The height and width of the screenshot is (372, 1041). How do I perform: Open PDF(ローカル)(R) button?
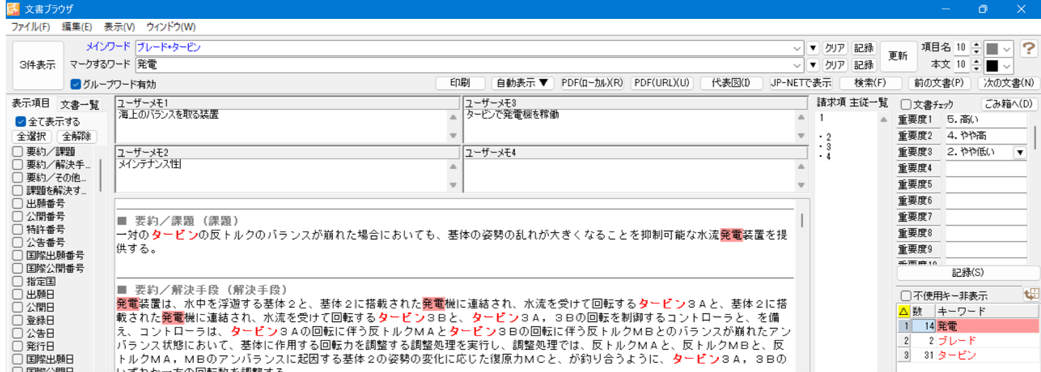[x=592, y=83]
